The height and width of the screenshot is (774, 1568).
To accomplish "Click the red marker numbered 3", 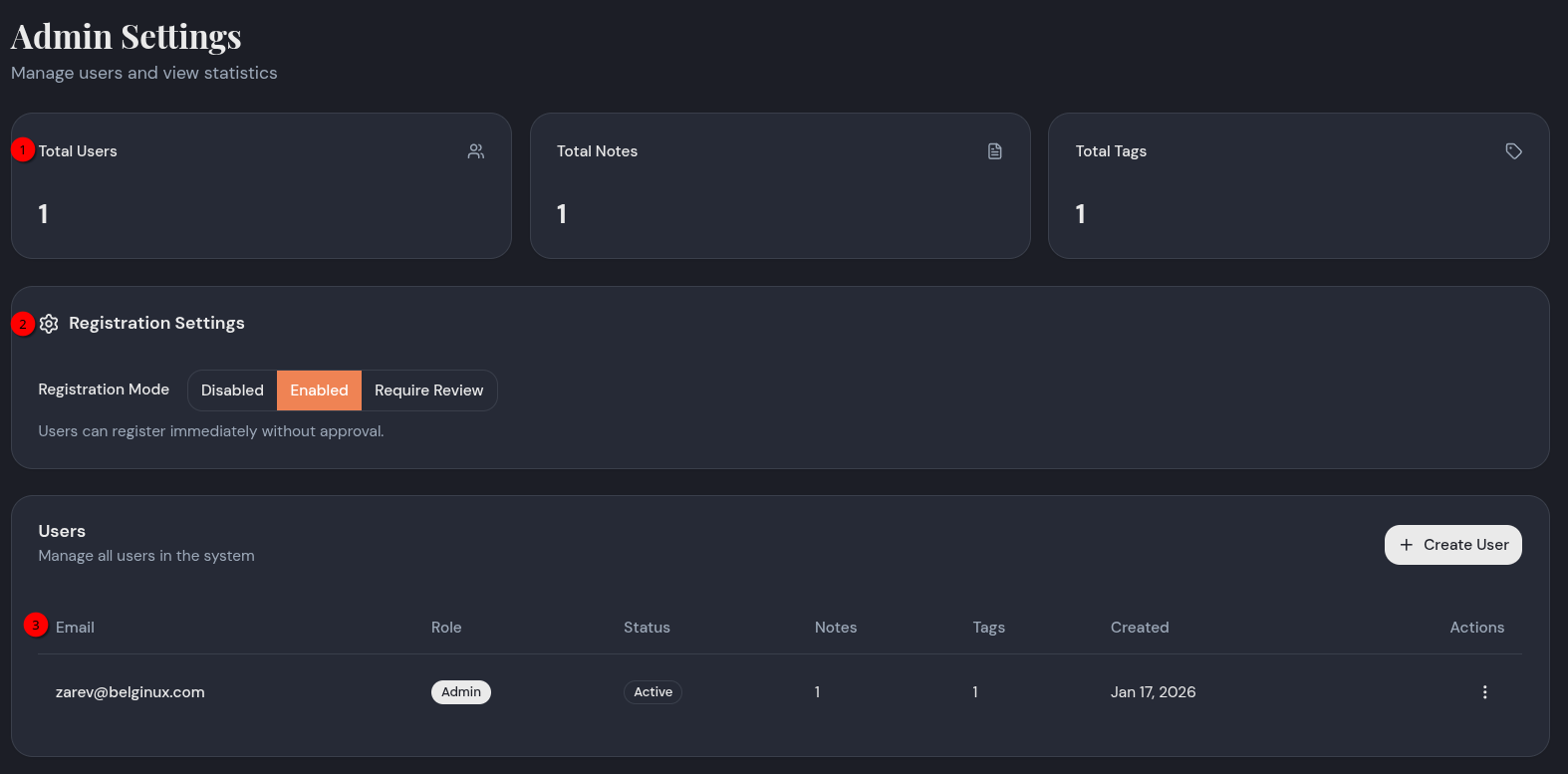I will click(36, 625).
